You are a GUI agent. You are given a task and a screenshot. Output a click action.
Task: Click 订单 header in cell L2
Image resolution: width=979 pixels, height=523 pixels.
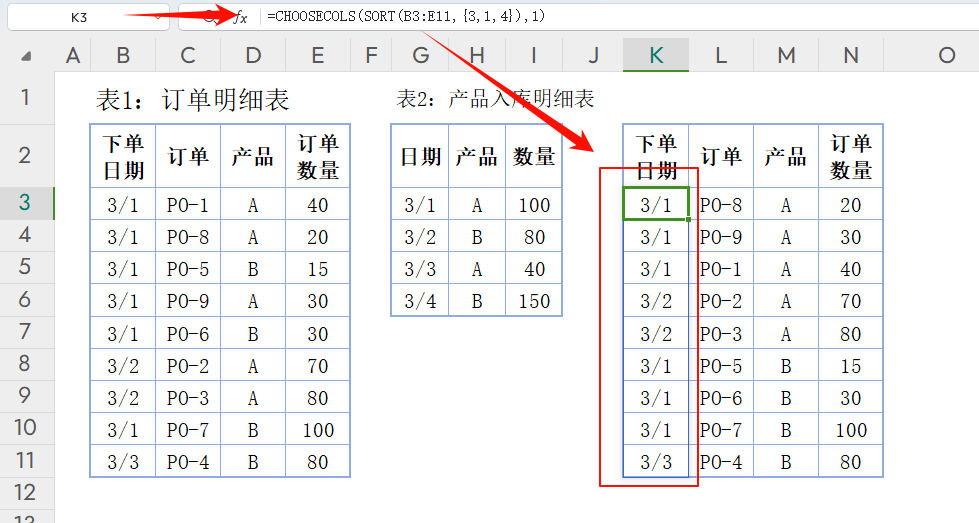[721, 156]
